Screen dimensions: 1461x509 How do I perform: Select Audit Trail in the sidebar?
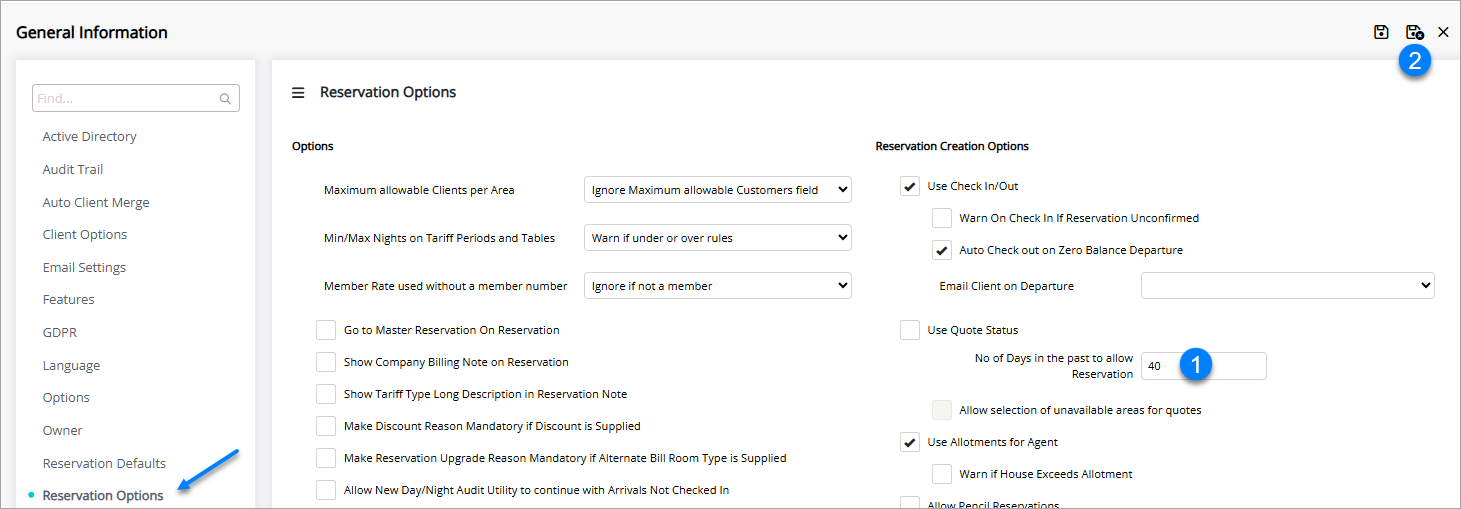coord(73,170)
